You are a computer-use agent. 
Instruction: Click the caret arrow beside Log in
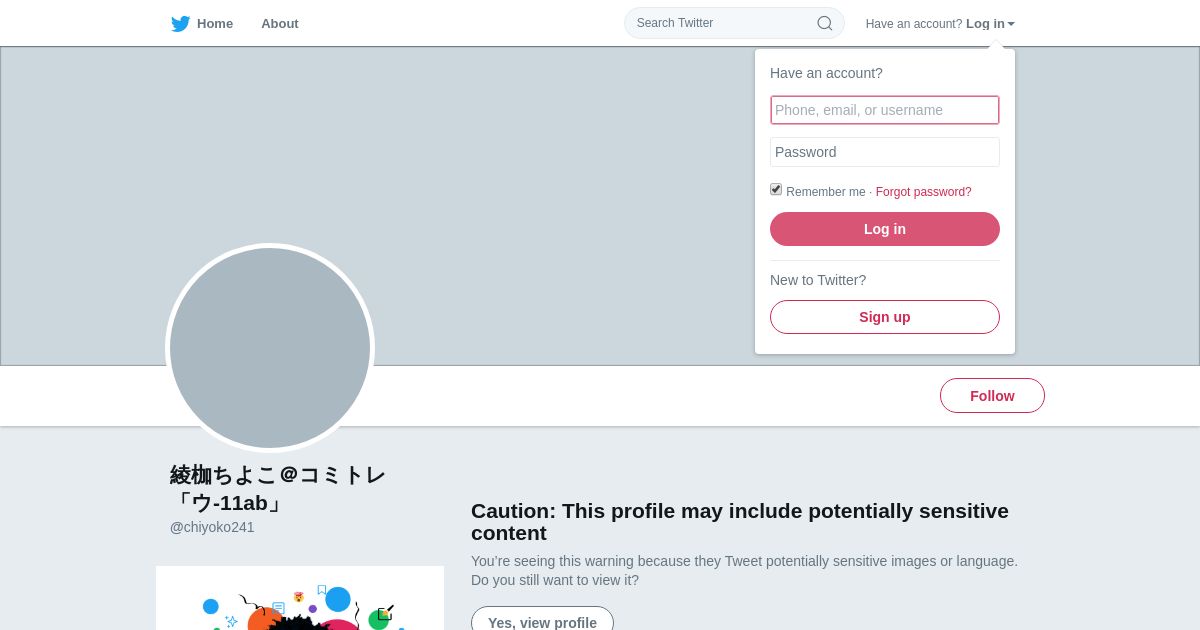point(1011,24)
